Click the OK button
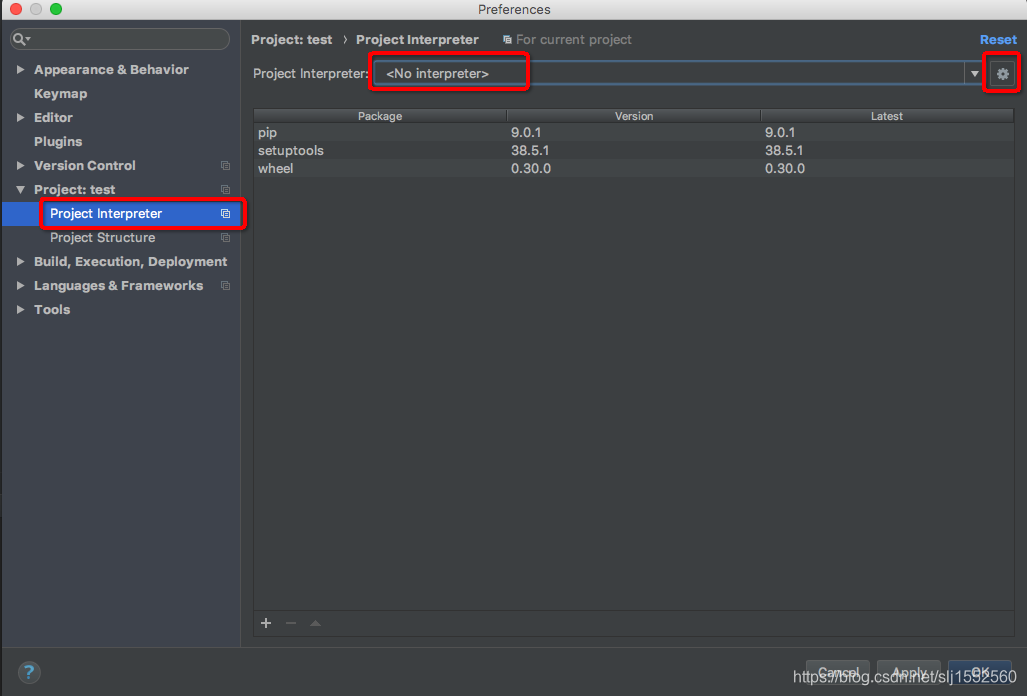The width and height of the screenshot is (1027, 696). [x=979, y=672]
